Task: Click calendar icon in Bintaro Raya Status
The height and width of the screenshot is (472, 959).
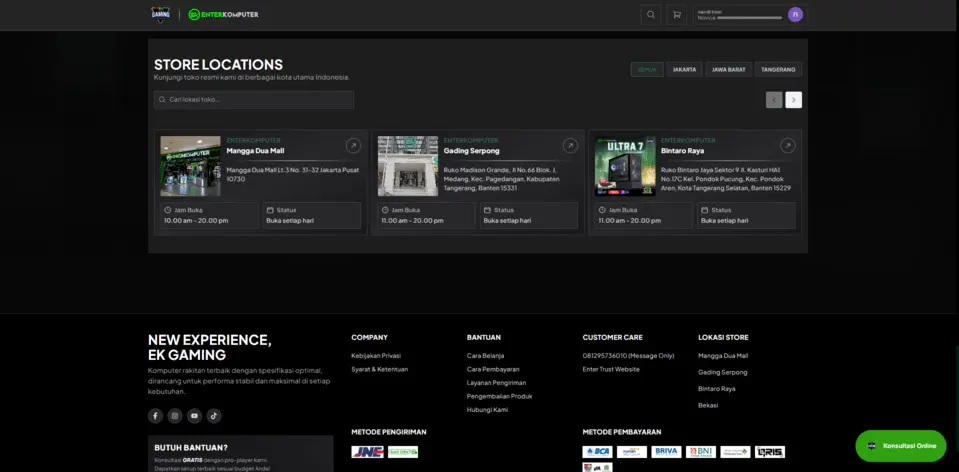Action: [x=705, y=210]
